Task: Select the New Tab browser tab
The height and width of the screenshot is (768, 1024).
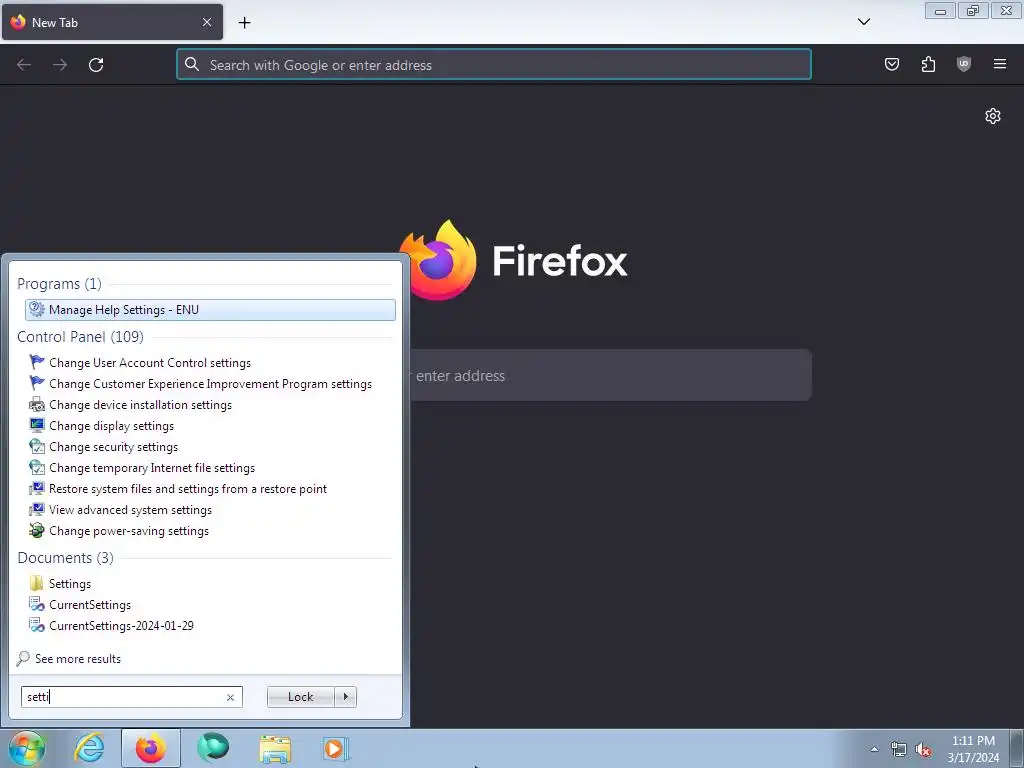Action: pos(112,22)
